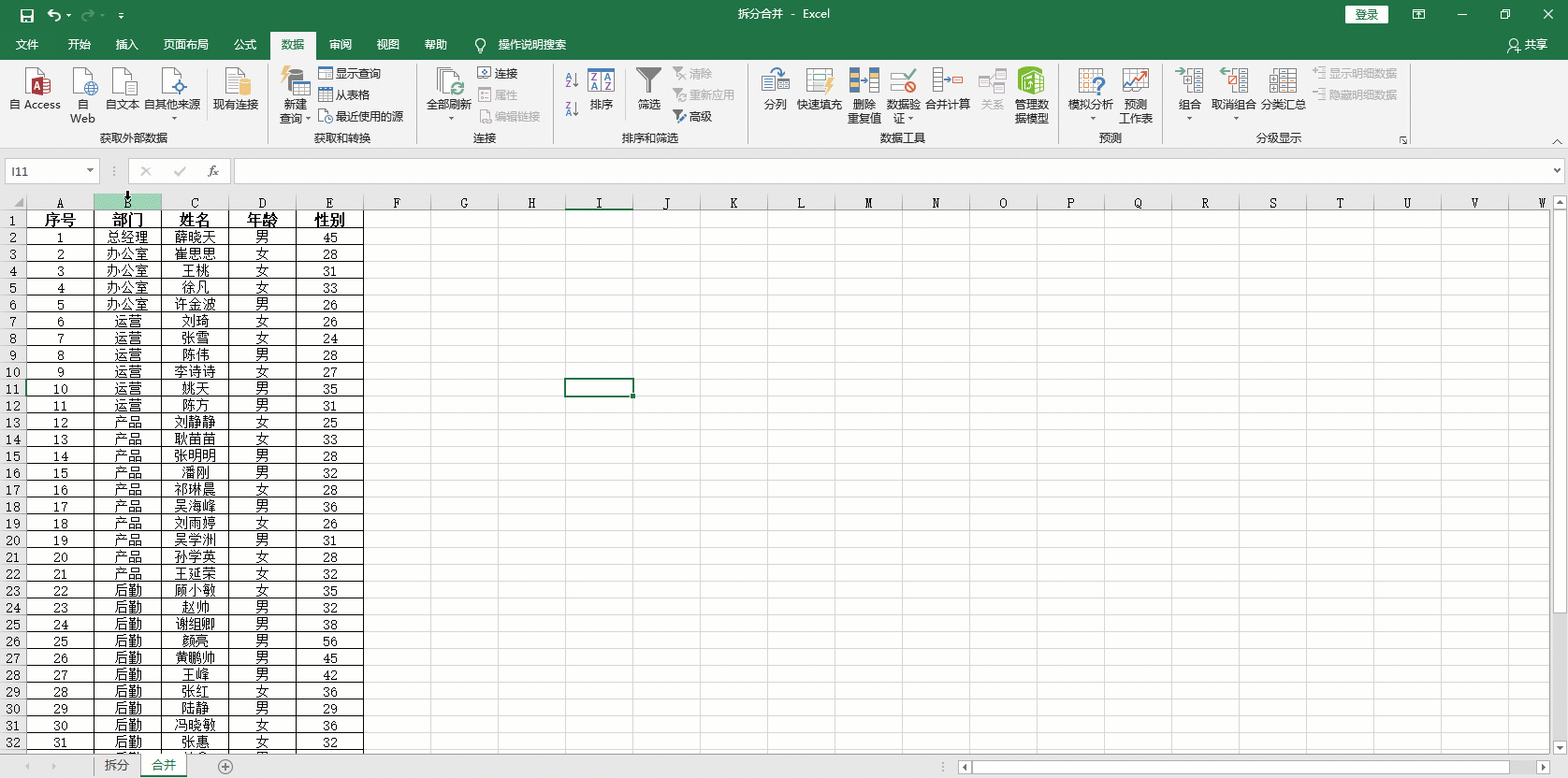Switch to the 审阅 Review tab
The height and width of the screenshot is (778, 1568).
tap(341, 45)
